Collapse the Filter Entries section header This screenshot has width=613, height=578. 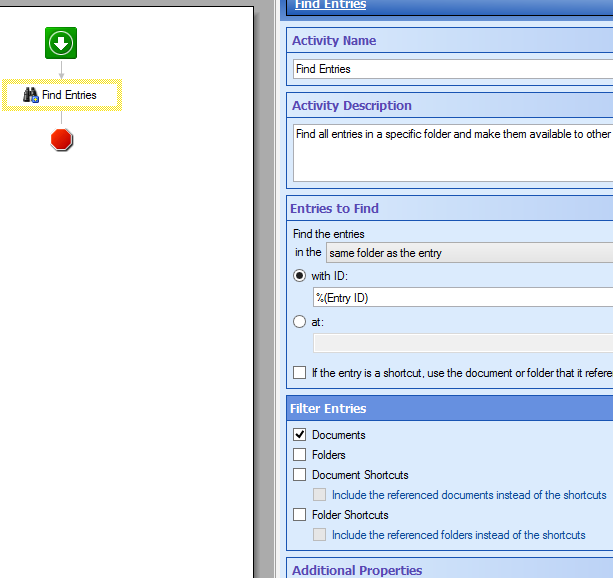coord(450,409)
